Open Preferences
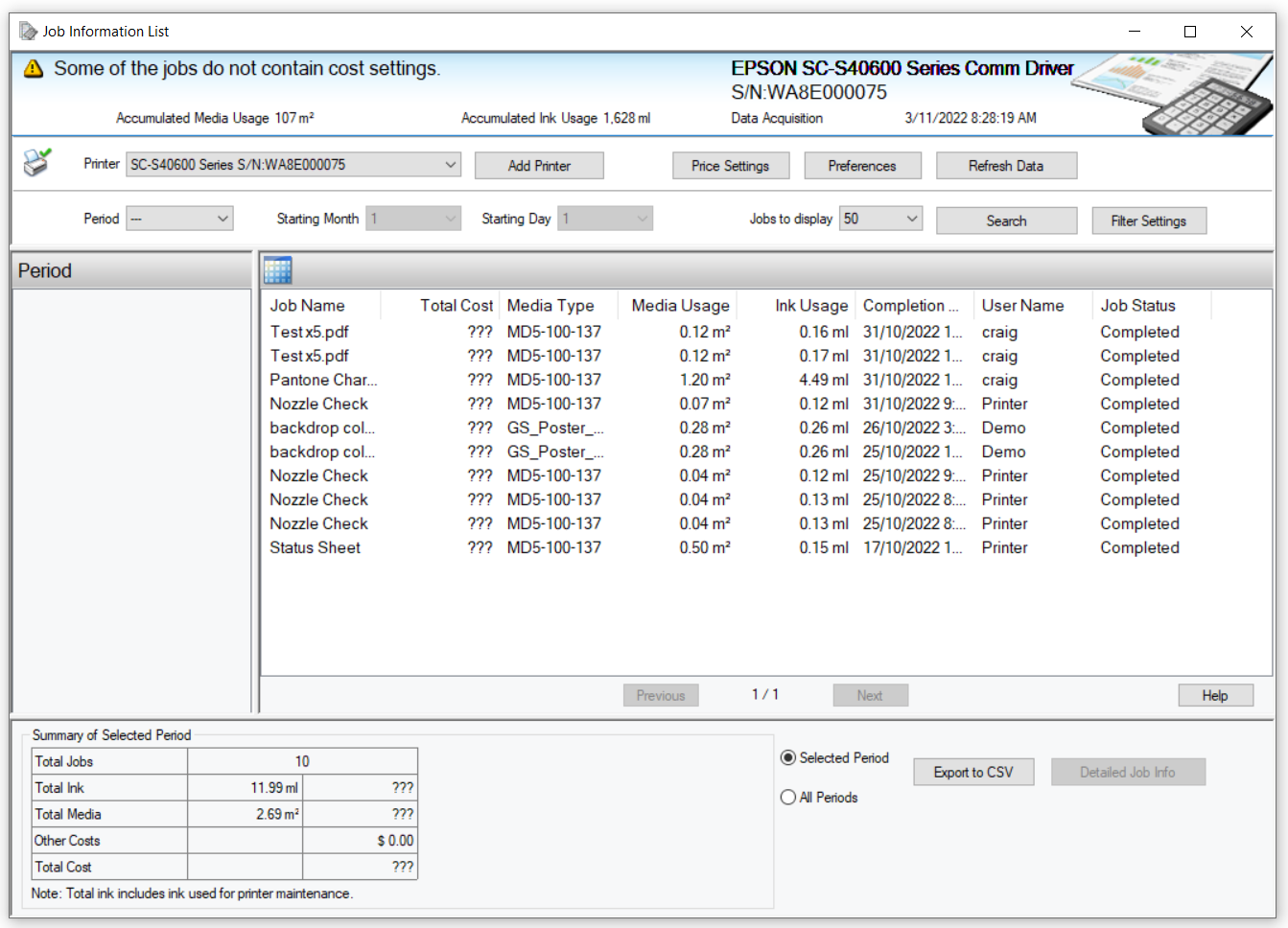 click(862, 165)
